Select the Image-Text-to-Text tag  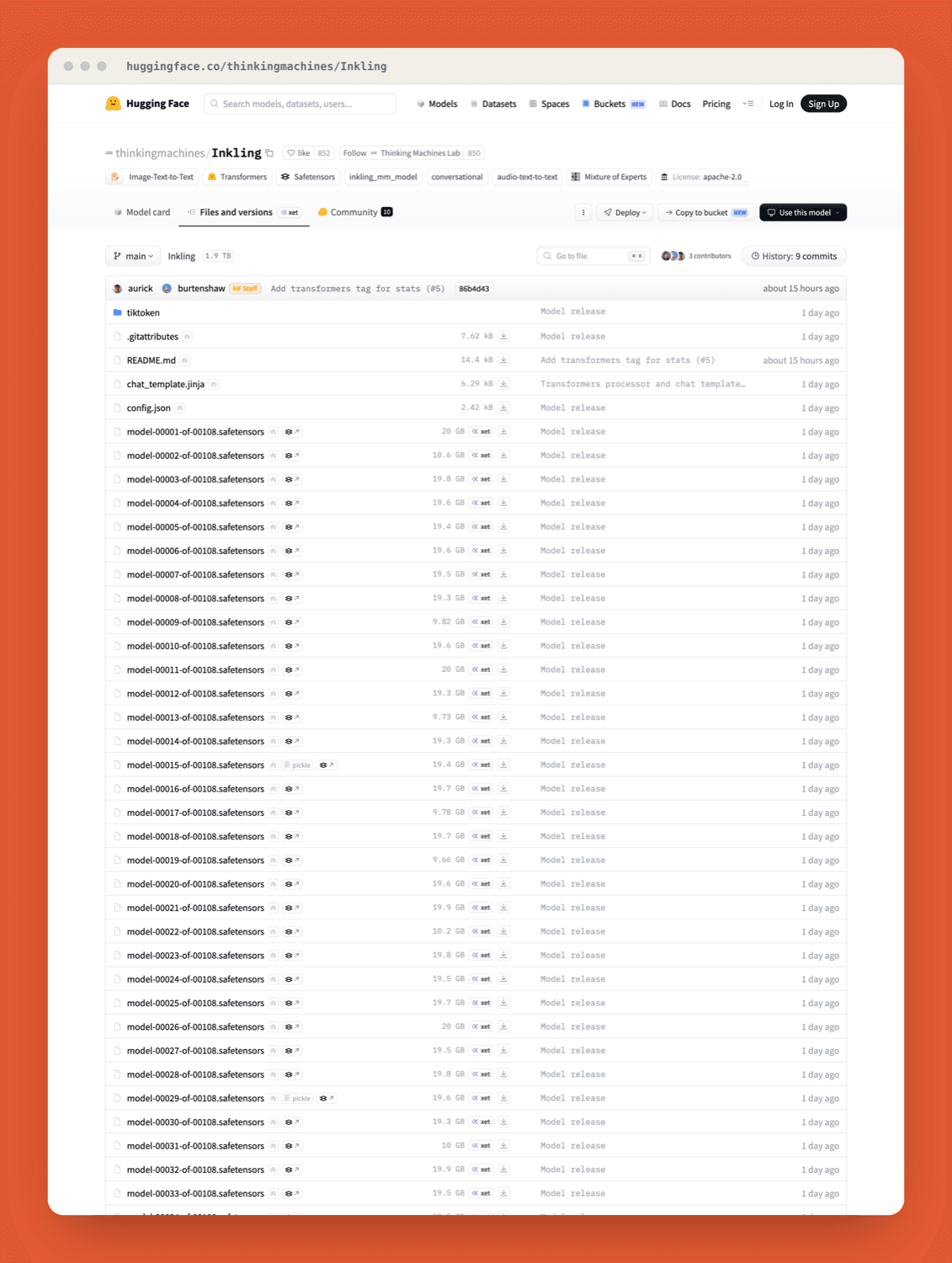(x=152, y=177)
